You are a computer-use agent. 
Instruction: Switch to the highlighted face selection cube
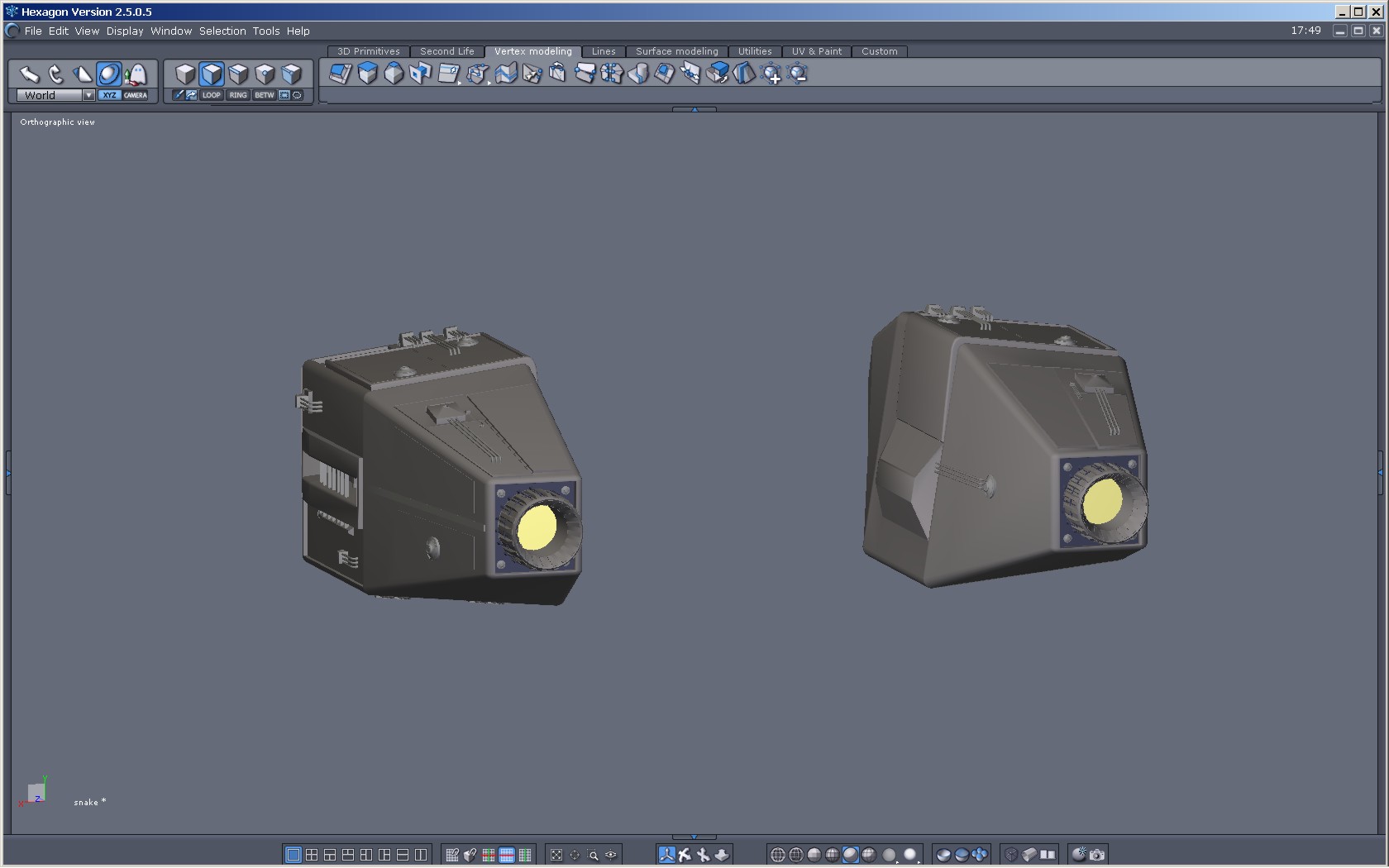point(212,74)
